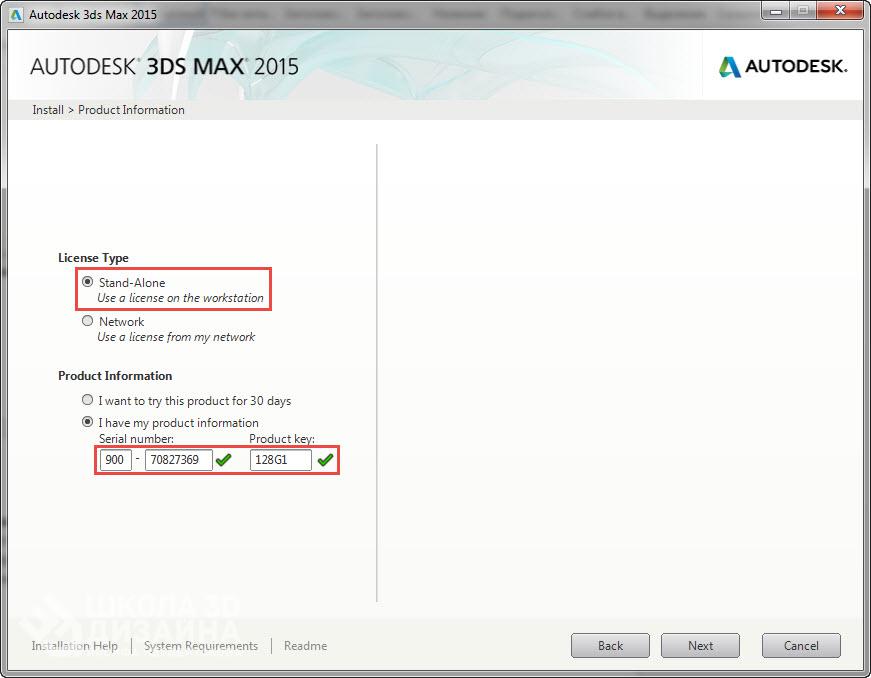Open the System Requirements link
Image resolution: width=871 pixels, height=678 pixels.
click(201, 646)
